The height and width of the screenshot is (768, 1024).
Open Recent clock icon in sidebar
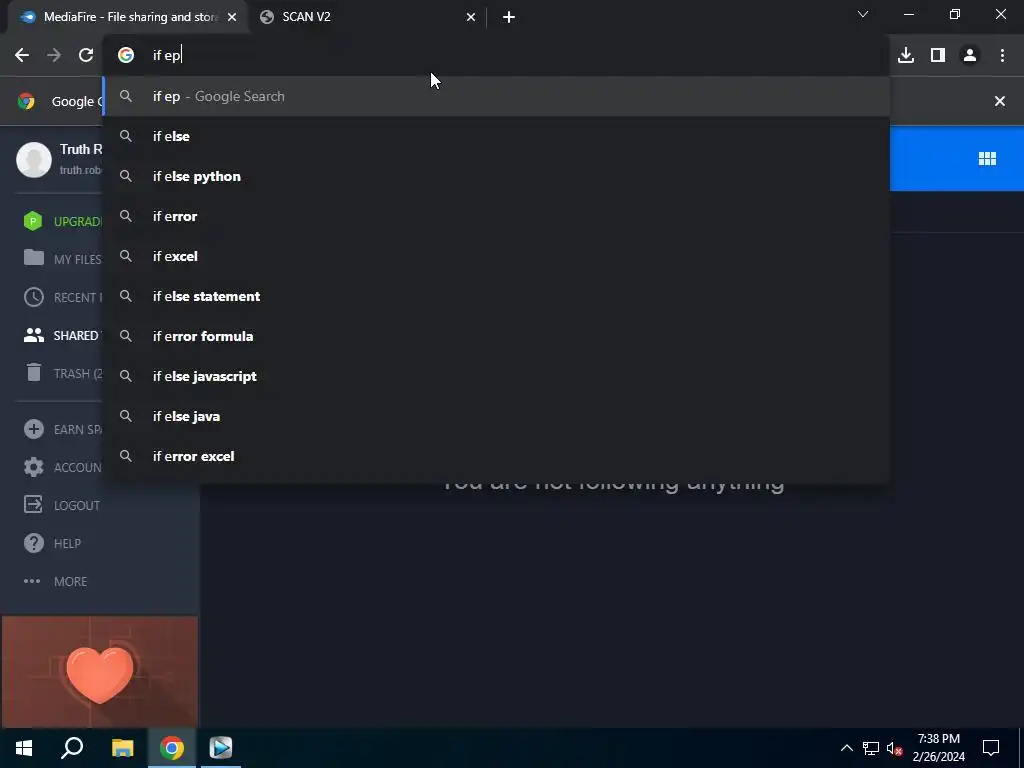pyautogui.click(x=33, y=297)
